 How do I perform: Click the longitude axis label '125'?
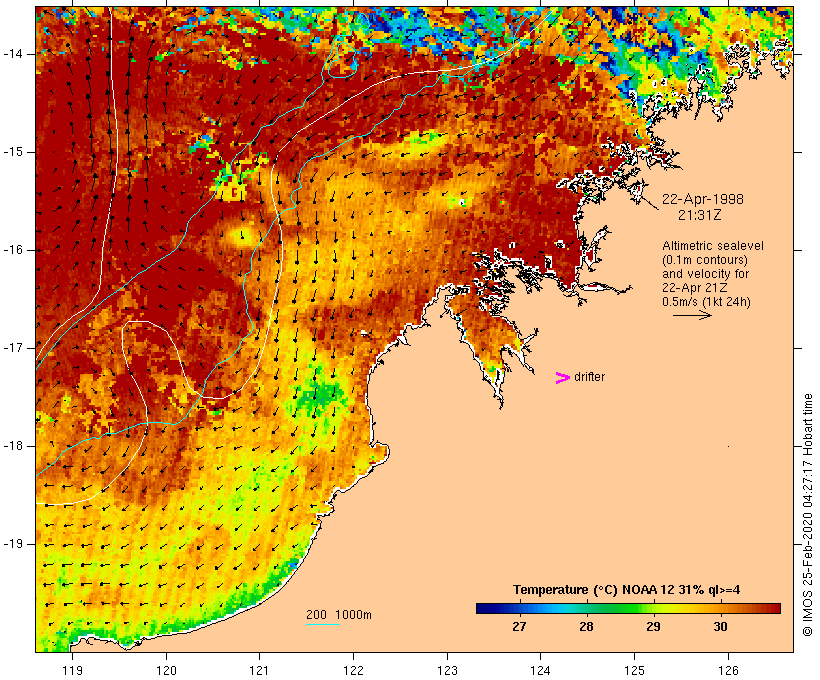634,670
